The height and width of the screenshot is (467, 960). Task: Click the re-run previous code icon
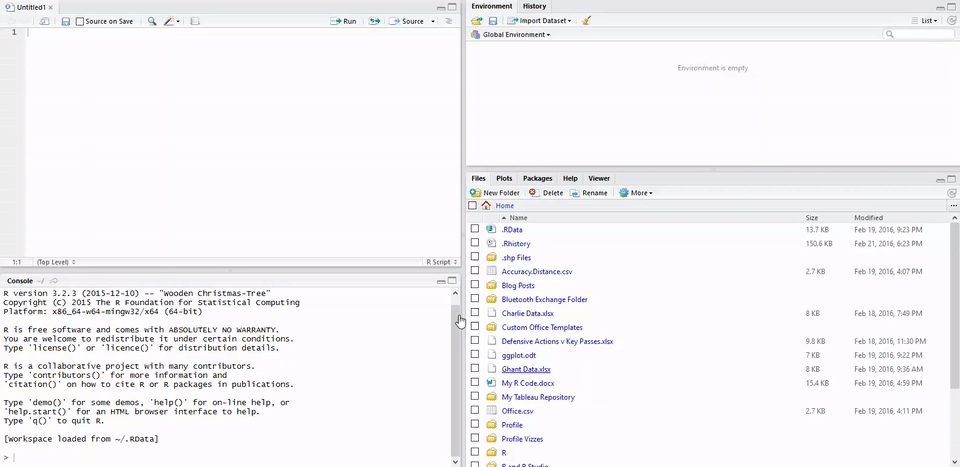pyautogui.click(x=374, y=21)
